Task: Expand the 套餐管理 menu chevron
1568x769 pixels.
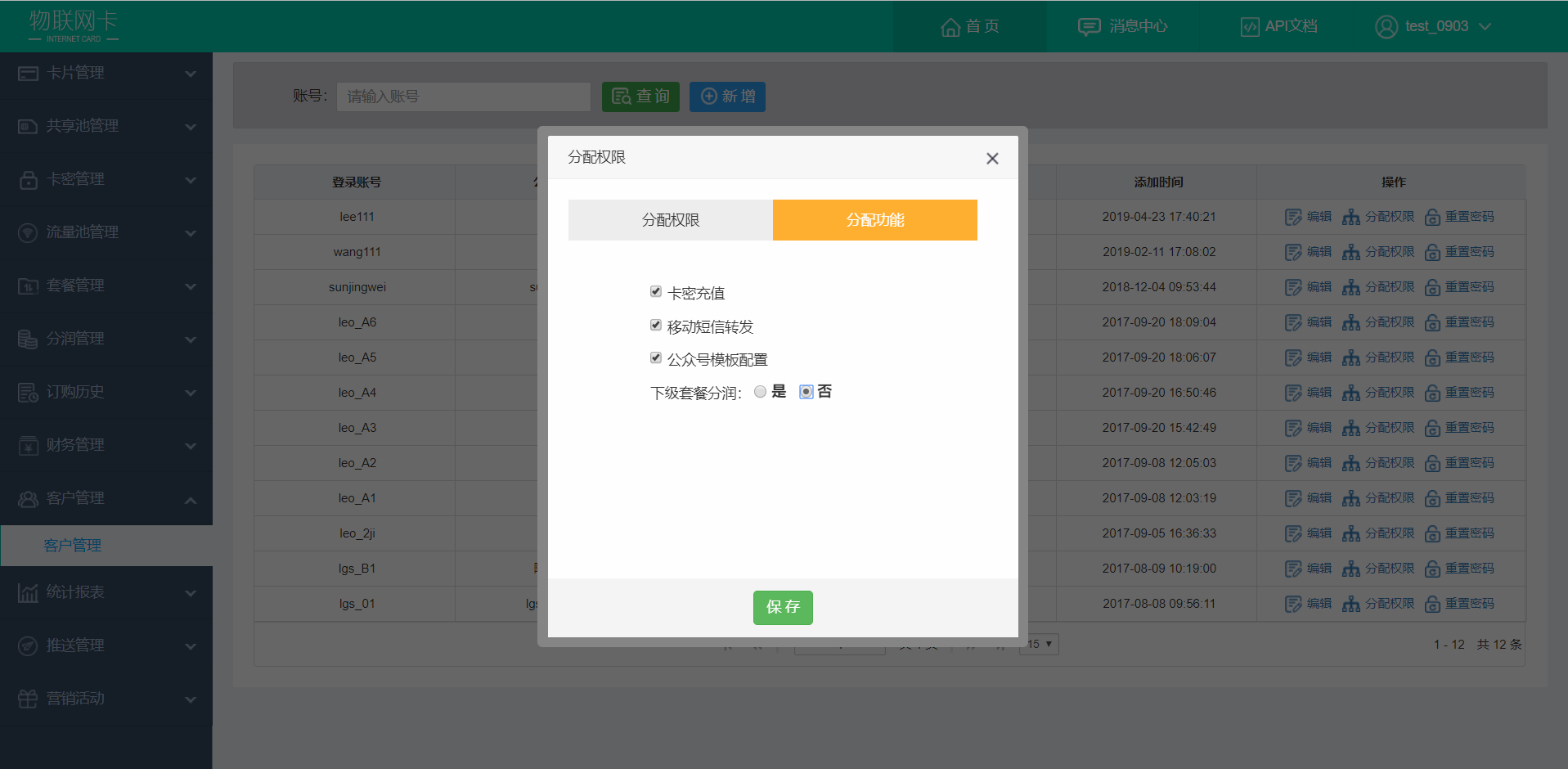Action: [191, 287]
